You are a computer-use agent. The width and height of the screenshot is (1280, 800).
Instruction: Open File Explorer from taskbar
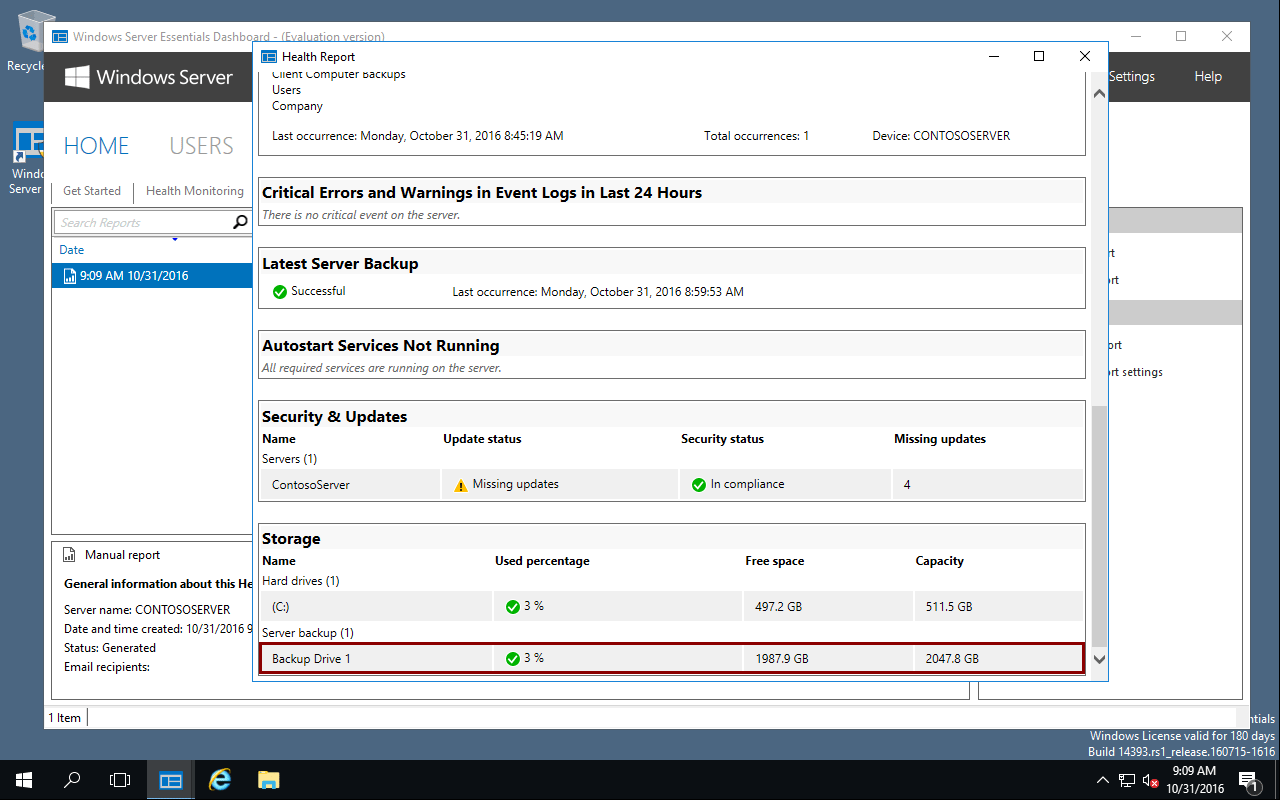click(x=268, y=780)
